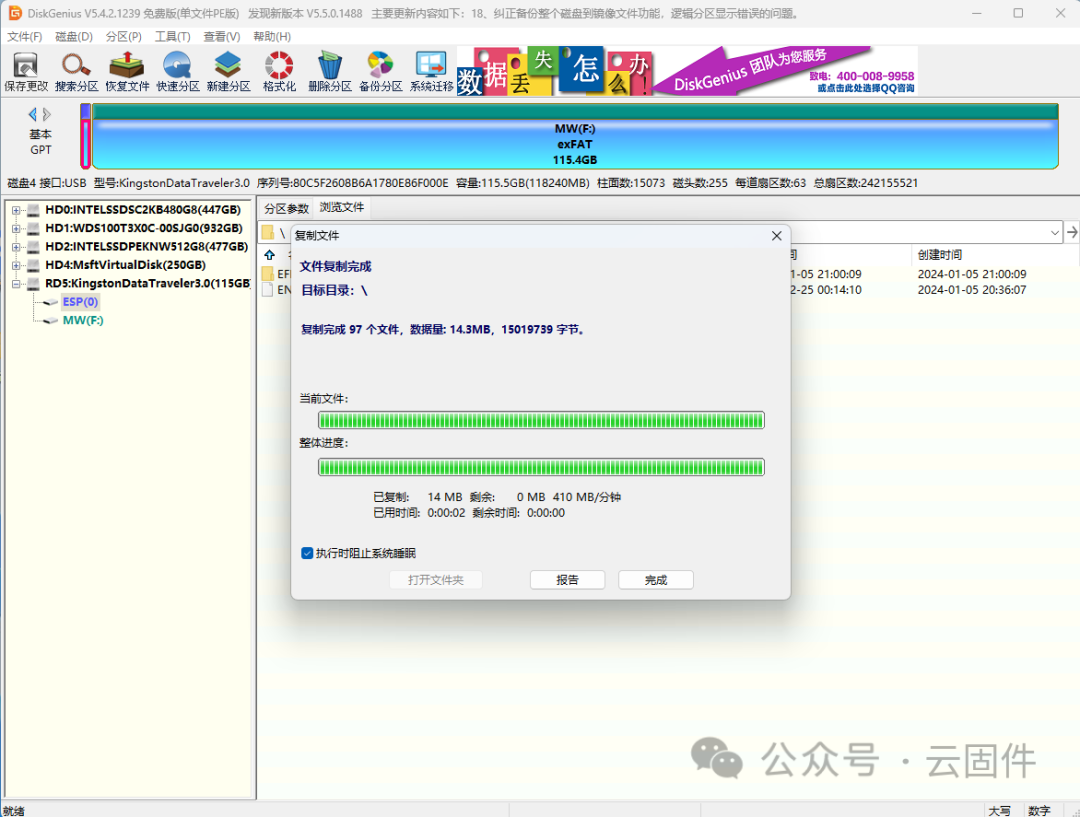This screenshot has height=817, width=1080.
Task: Expand the HD1:WDS100T3X0C tree node
Action: pyautogui.click(x=16, y=228)
